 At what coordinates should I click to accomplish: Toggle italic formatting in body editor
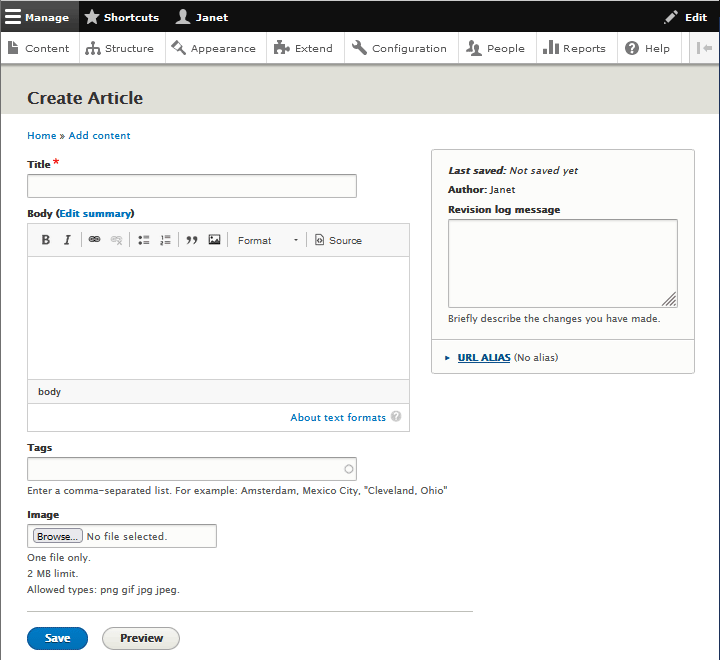point(67,240)
